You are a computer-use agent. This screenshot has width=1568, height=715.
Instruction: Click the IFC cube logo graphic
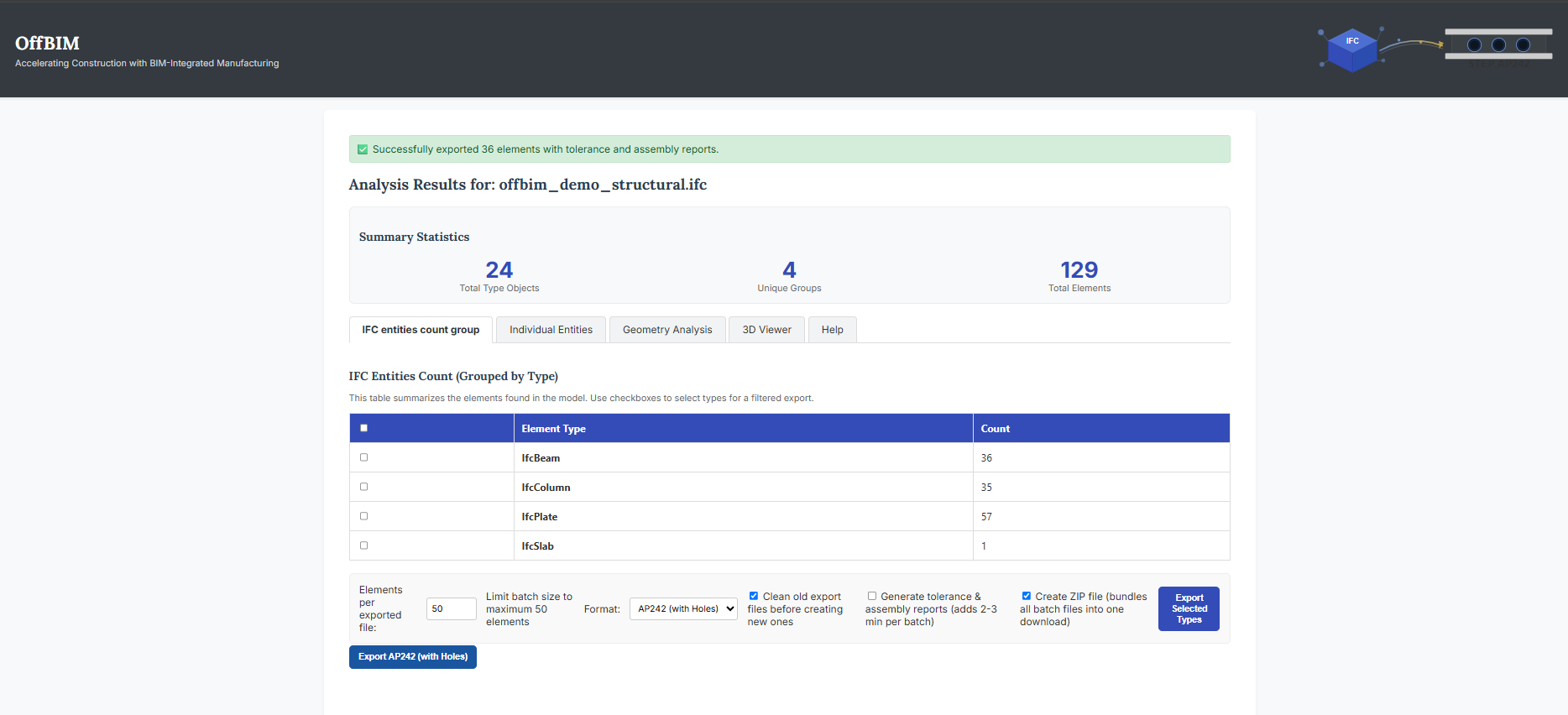[1352, 50]
